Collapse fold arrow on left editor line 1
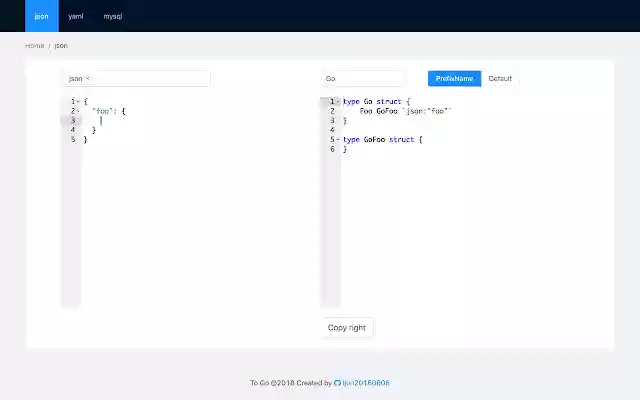The height and width of the screenshot is (400, 640). (78, 102)
